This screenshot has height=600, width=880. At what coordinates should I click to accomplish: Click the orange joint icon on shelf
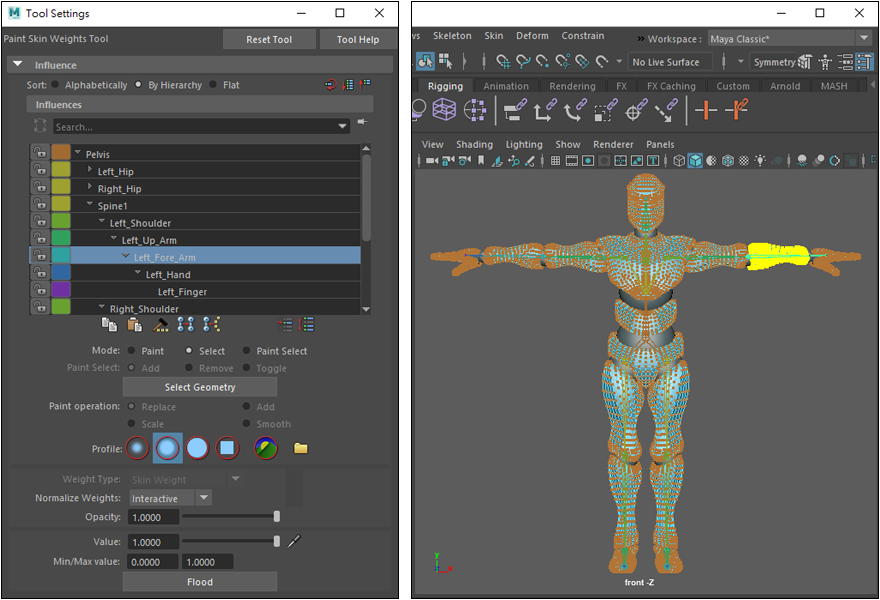(706, 111)
